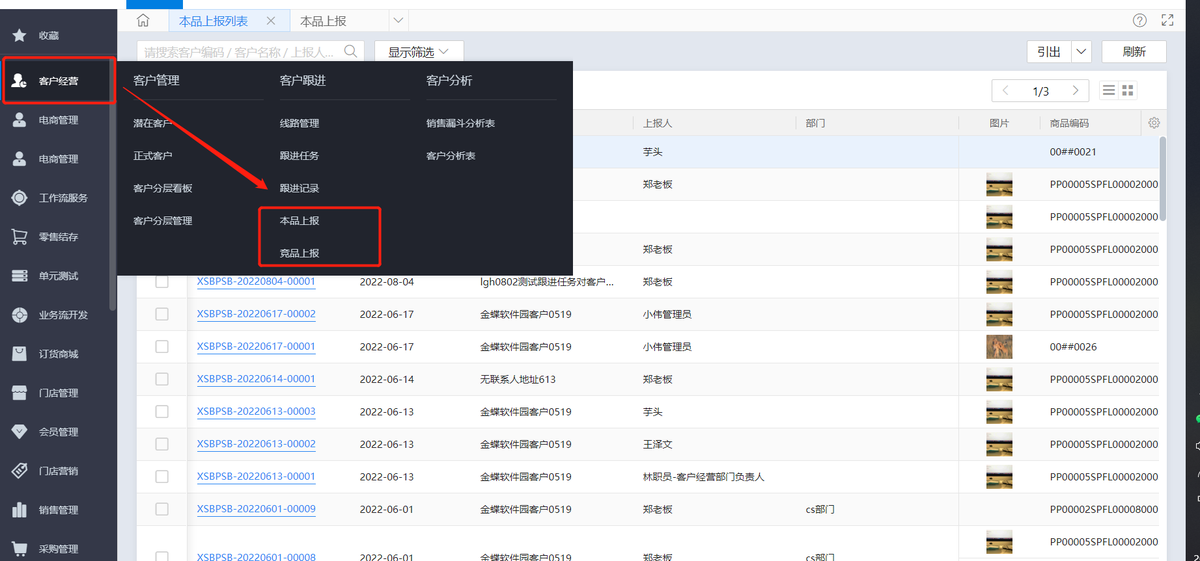1200x561 pixels.
Task: Open 销售管理 chart icon
Action: (x=19, y=510)
